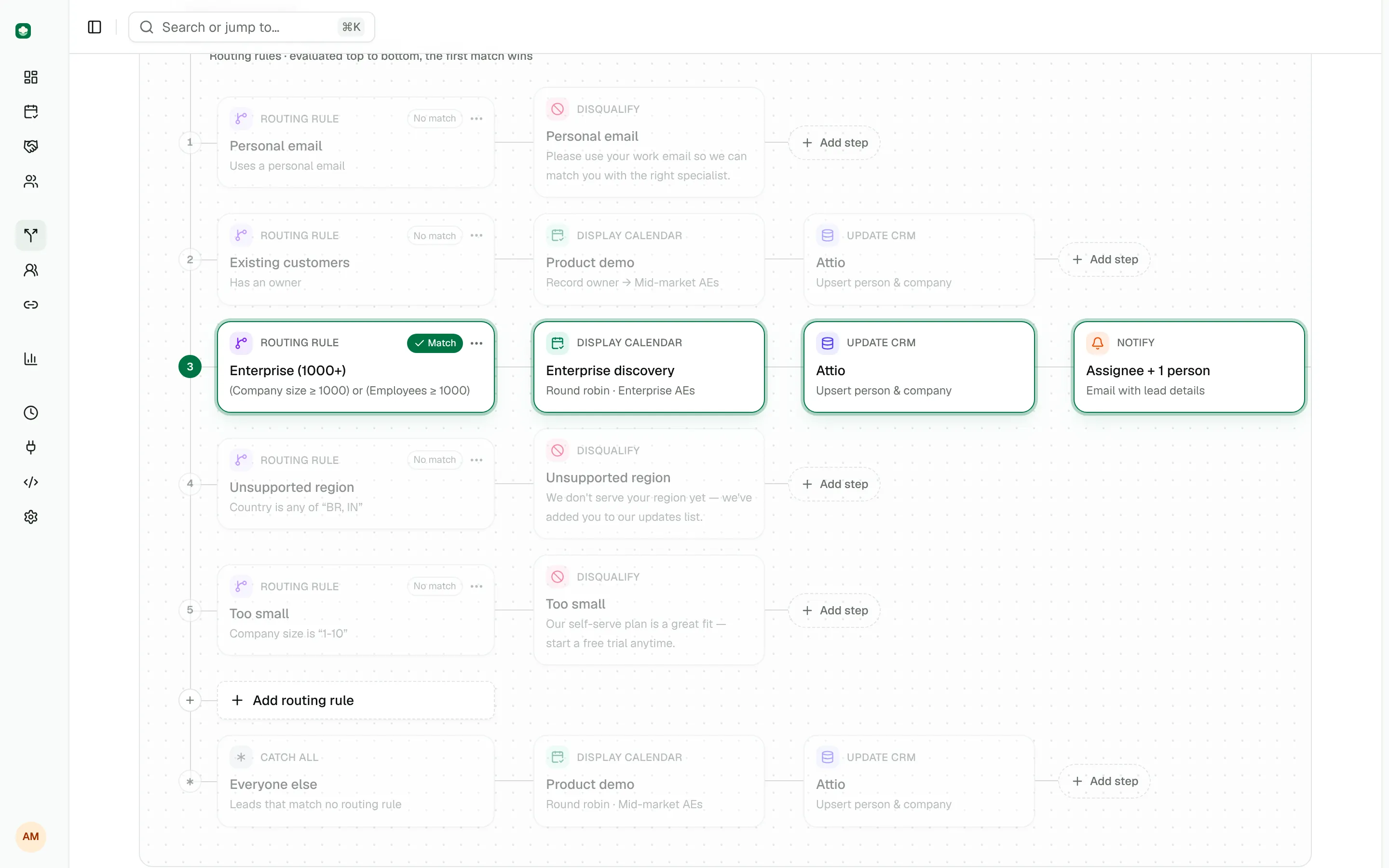Viewport: 1389px width, 868px height.
Task: Click No match badge on Personal email rule
Action: tap(435, 119)
